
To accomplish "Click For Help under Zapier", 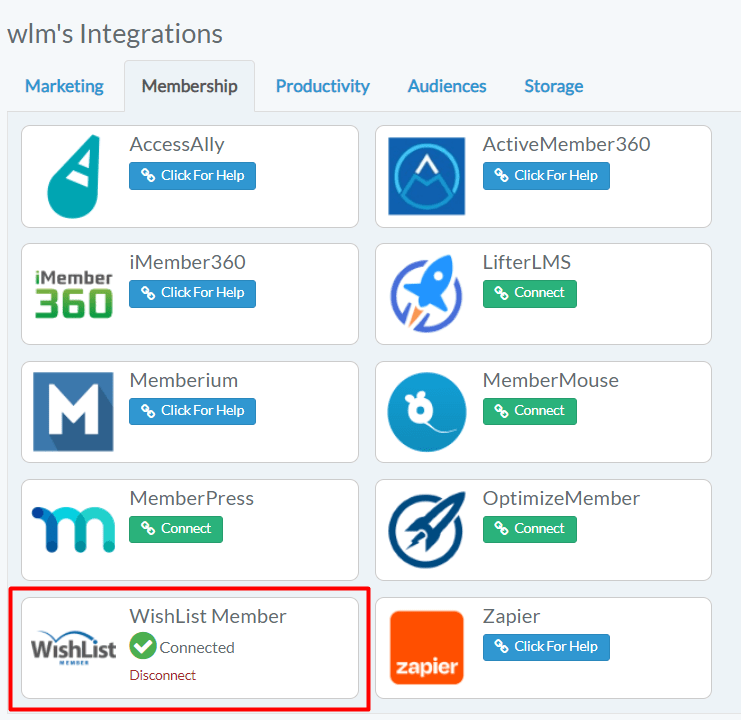I will 546,647.
